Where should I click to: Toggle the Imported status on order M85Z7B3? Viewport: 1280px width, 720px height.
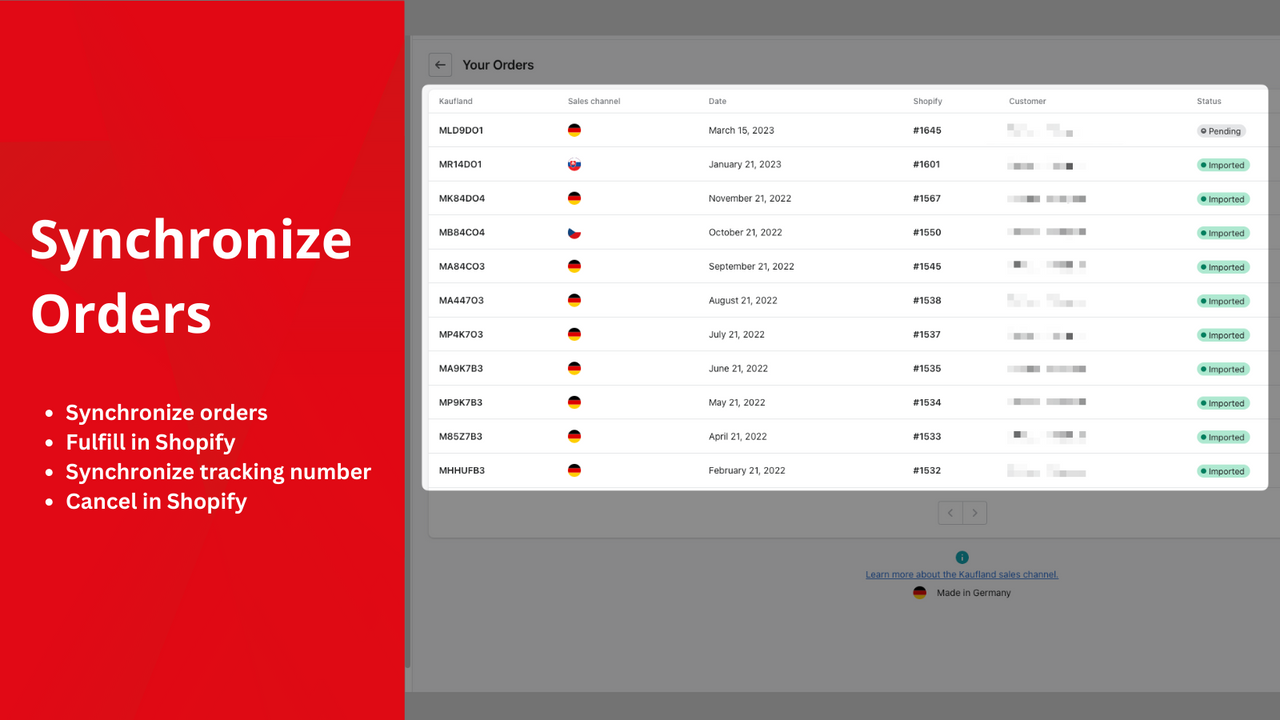pyautogui.click(x=1223, y=436)
